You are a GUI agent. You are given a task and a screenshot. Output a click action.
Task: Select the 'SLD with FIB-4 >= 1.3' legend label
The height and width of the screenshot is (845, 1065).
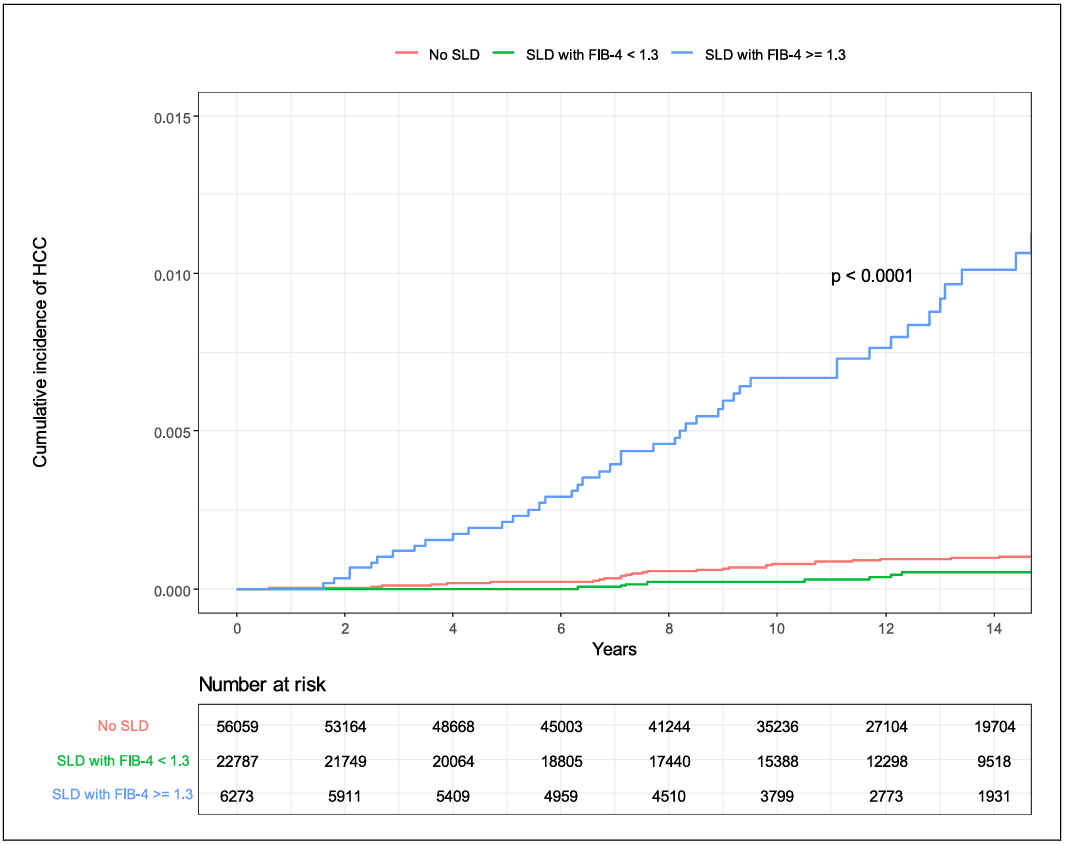click(775, 55)
